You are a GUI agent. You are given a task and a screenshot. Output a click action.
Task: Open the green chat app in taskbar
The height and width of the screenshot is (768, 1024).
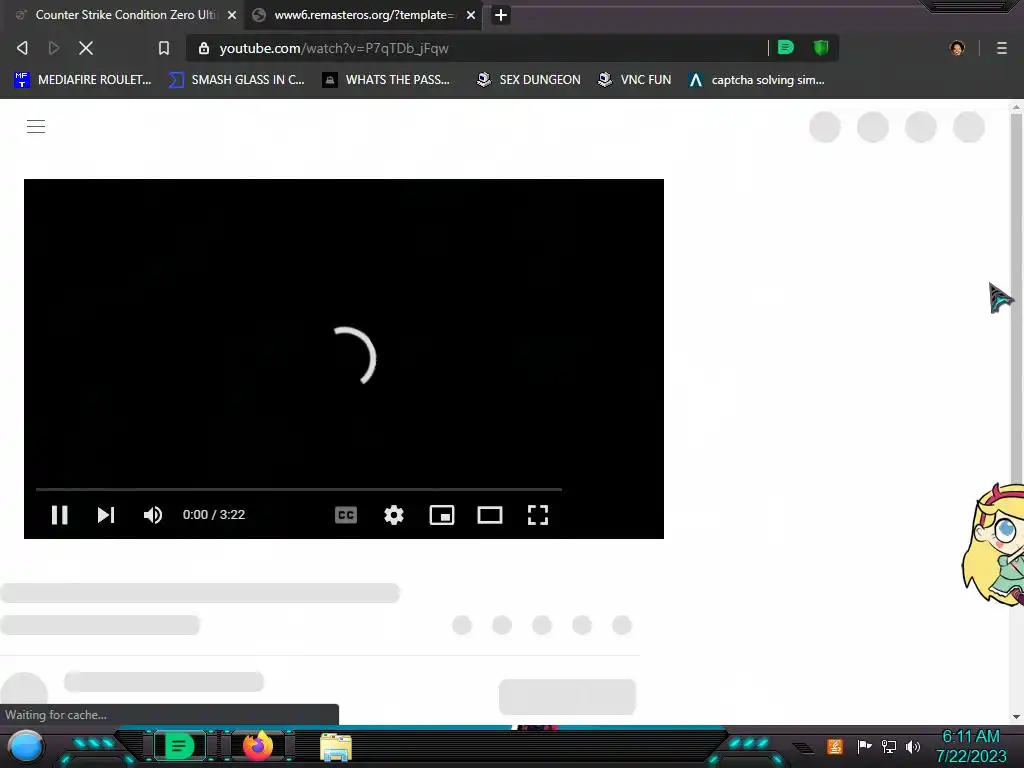point(179,746)
